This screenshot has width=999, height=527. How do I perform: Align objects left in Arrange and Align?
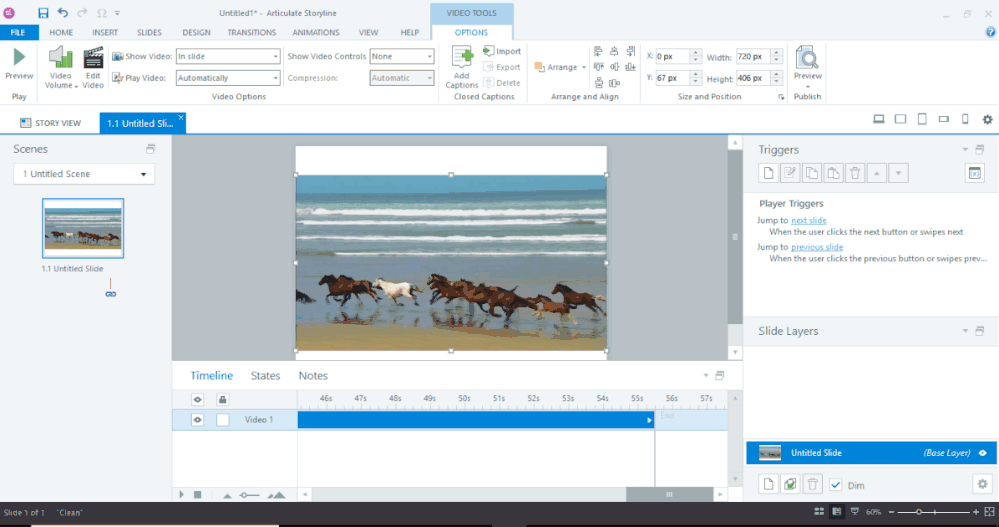[598, 51]
